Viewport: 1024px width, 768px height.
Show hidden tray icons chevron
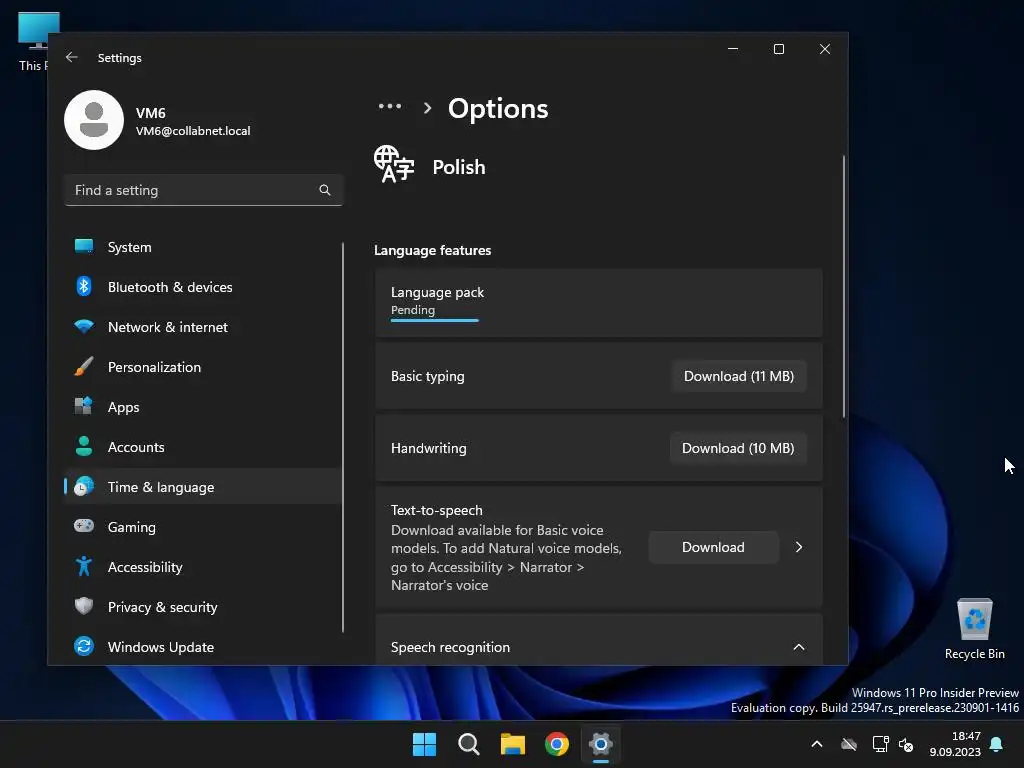tap(816, 744)
